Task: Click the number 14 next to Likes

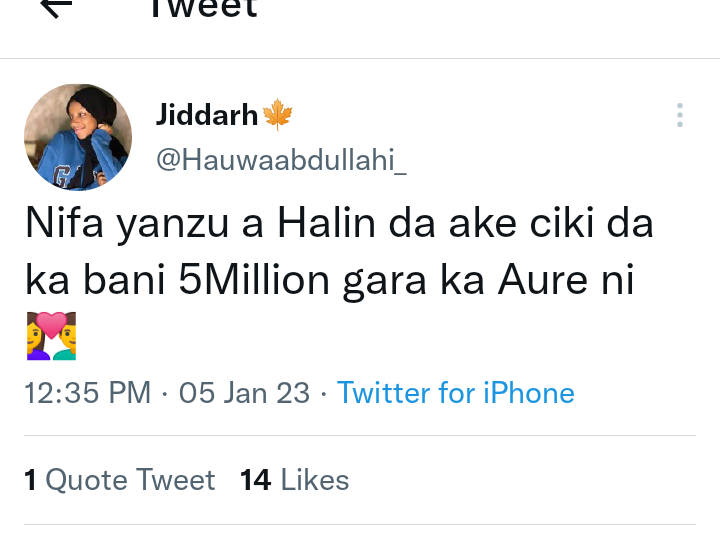Action: point(256,480)
